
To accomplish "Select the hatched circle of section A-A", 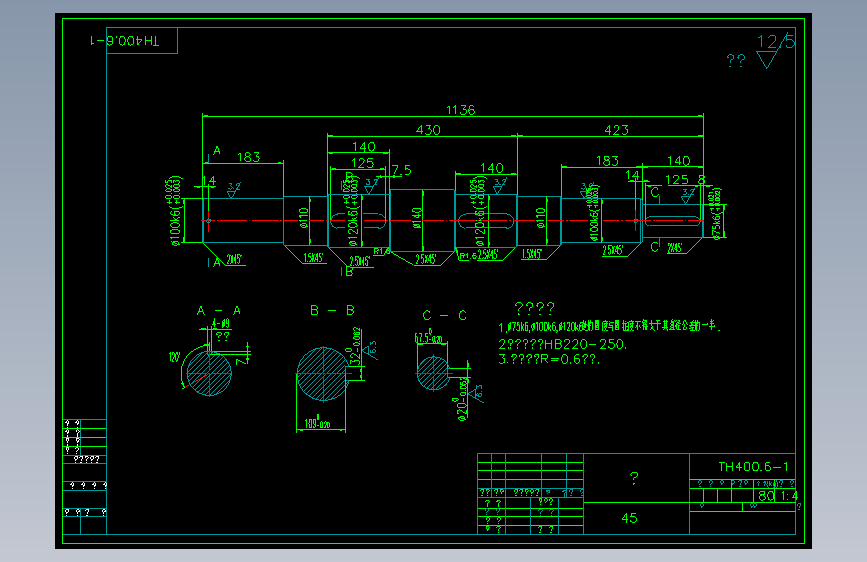I will (209, 373).
